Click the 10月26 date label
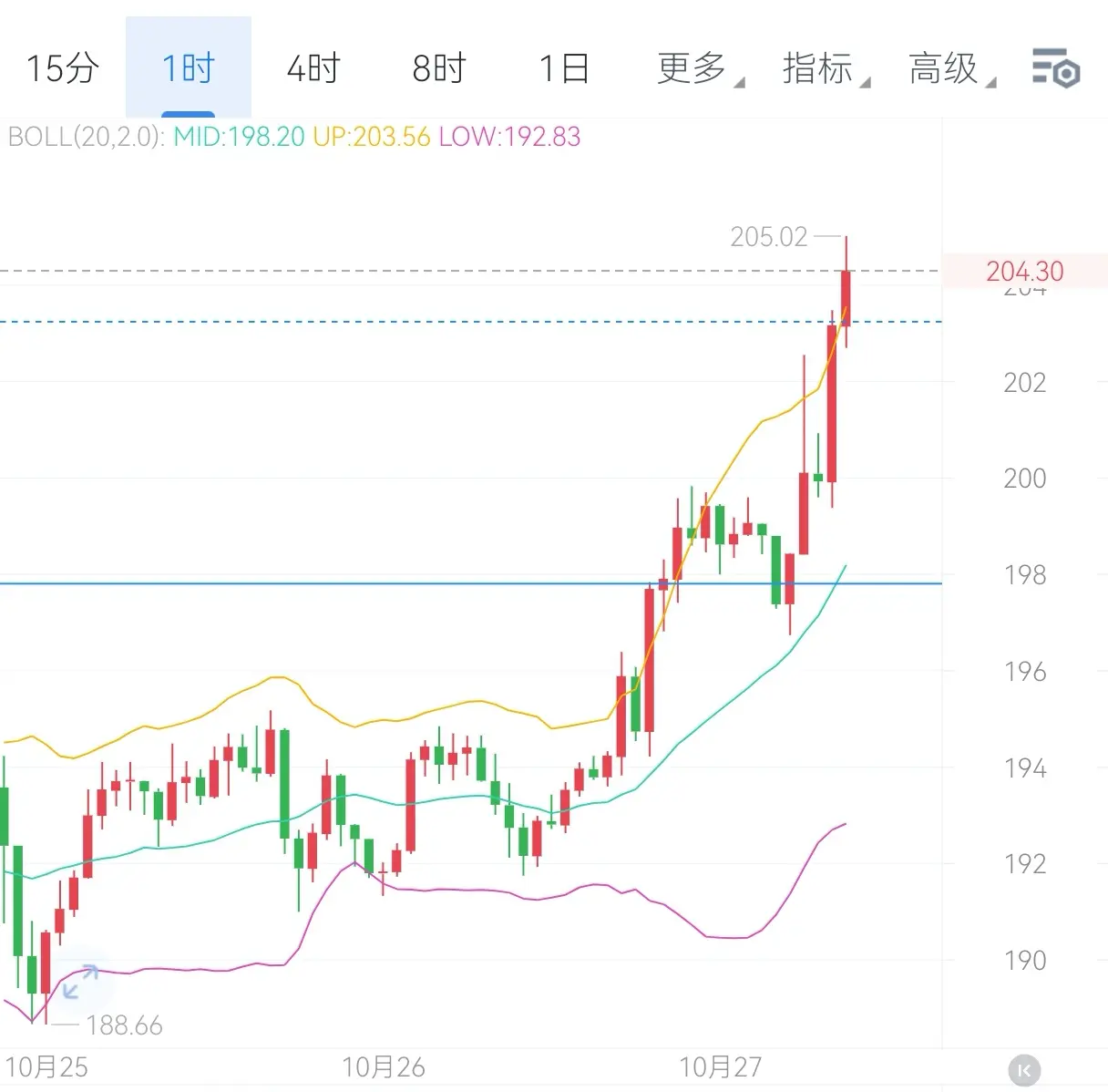The height and width of the screenshot is (1092, 1108). click(x=384, y=1066)
